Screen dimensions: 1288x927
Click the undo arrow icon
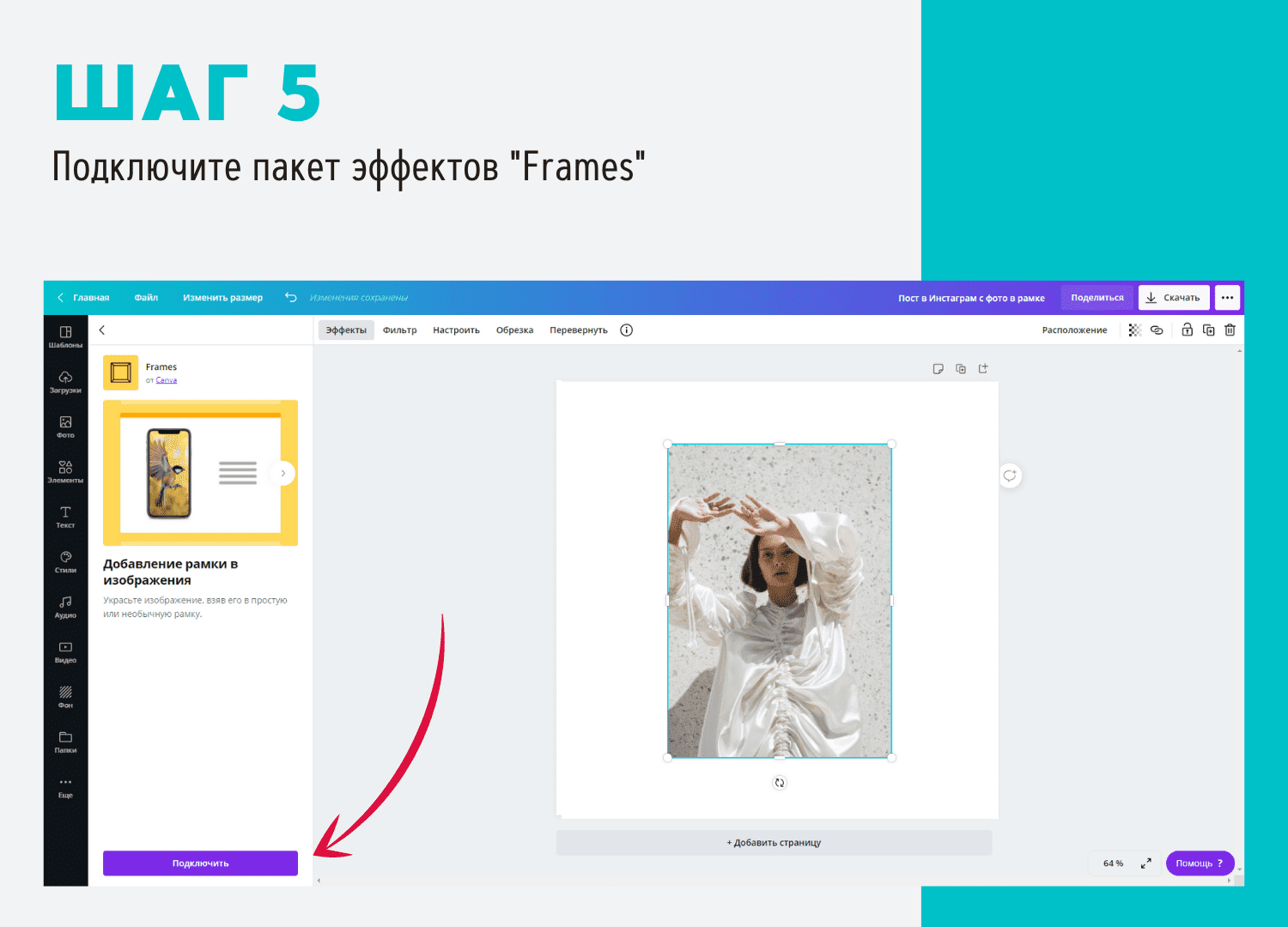coord(291,298)
